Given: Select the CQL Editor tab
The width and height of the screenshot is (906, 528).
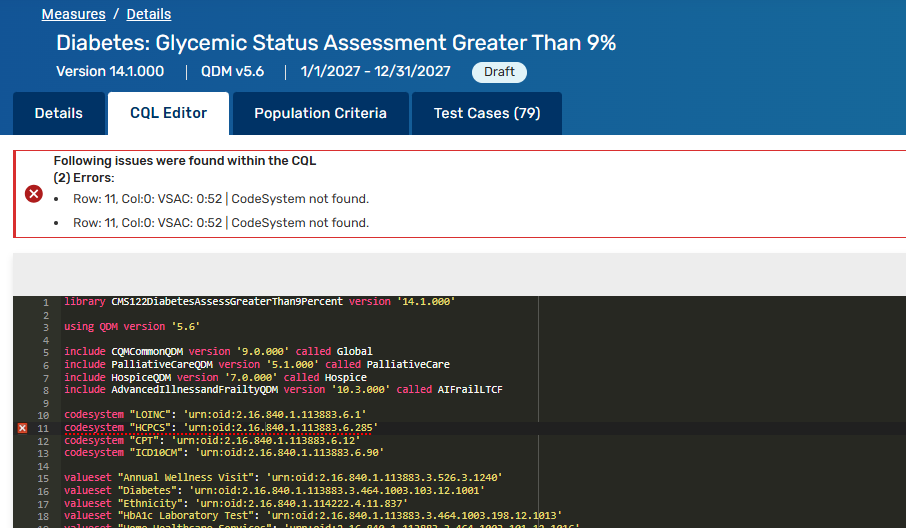Looking at the screenshot, I should (x=168, y=113).
